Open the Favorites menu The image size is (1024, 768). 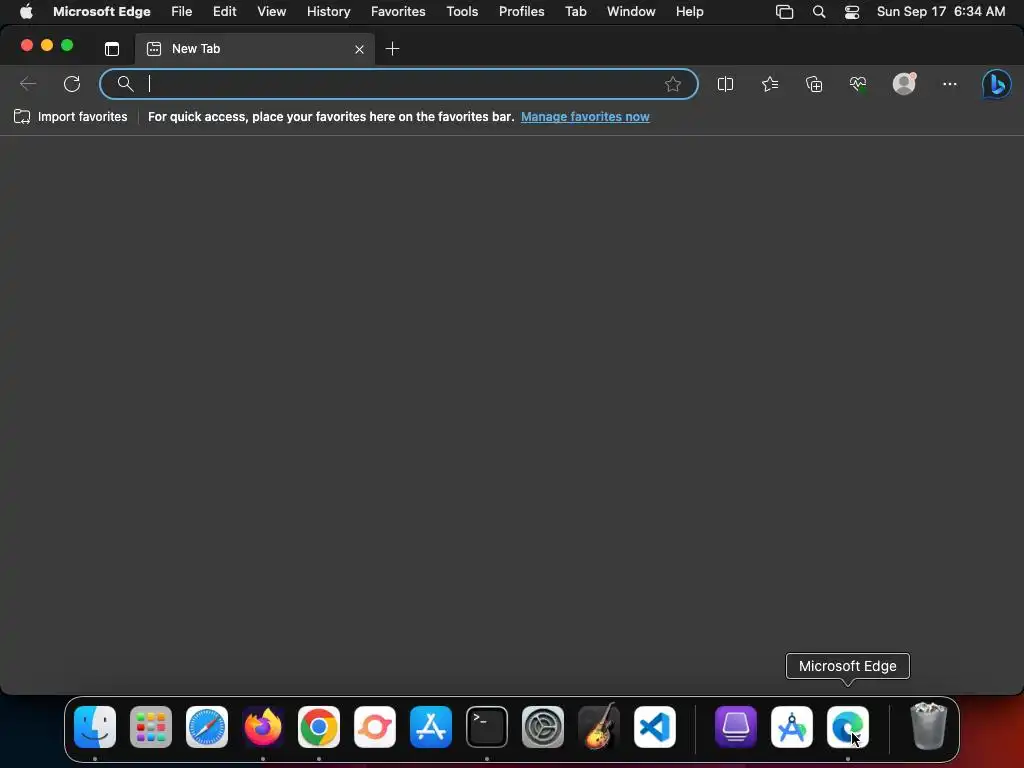[398, 12]
